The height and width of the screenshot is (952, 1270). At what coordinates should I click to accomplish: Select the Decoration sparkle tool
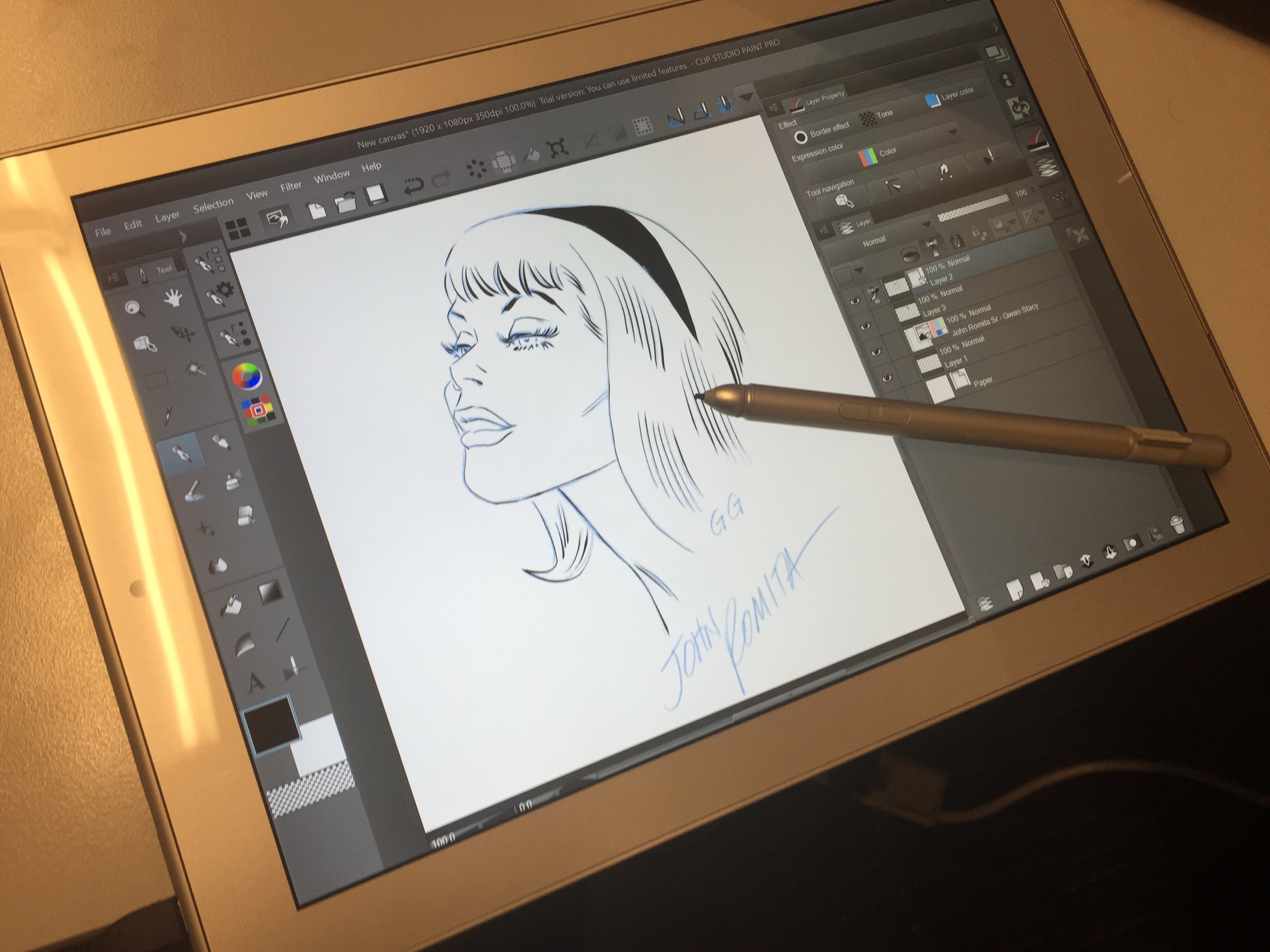pyautogui.click(x=206, y=529)
